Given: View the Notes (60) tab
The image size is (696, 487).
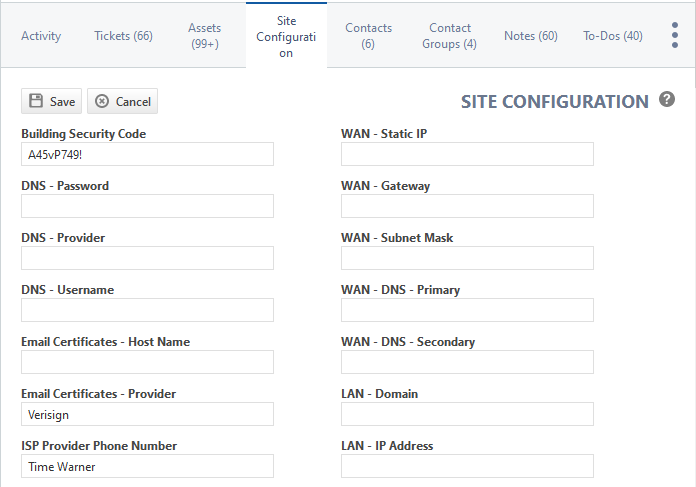Looking at the screenshot, I should click(531, 36).
